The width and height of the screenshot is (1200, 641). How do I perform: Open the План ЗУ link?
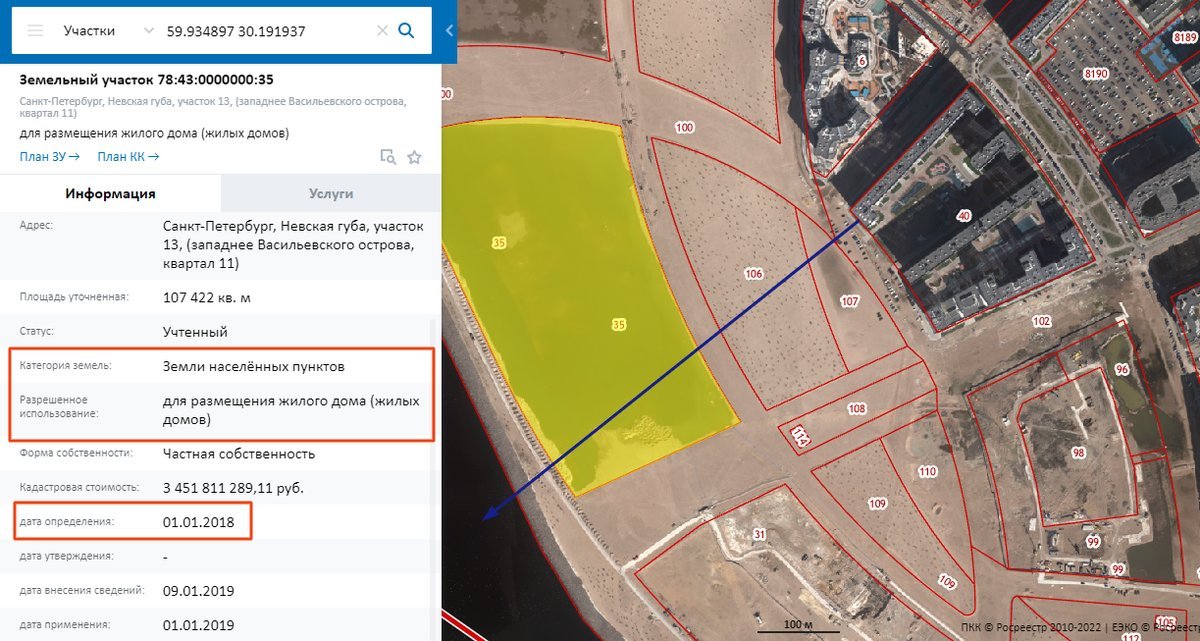(49, 157)
